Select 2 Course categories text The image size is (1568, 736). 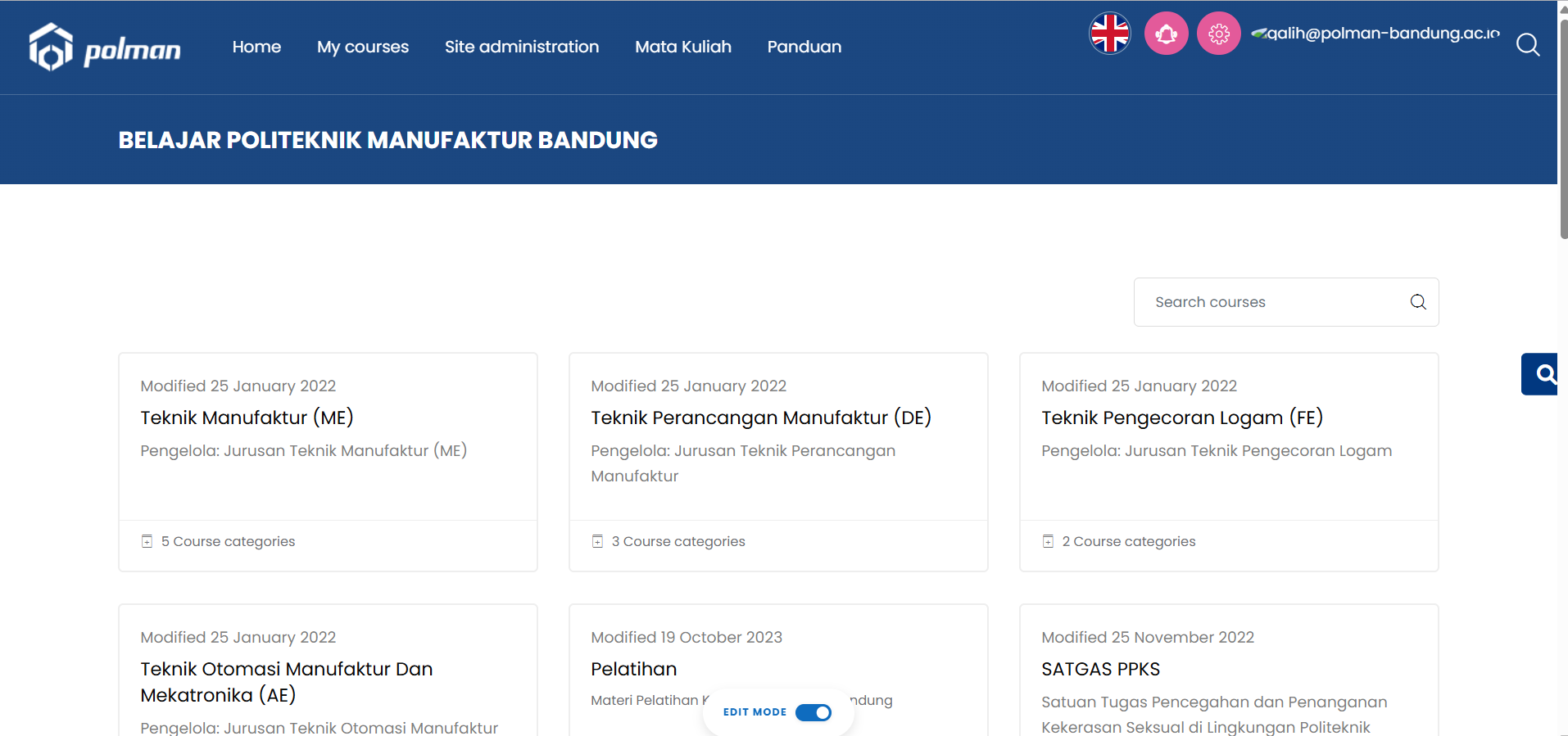coord(1129,541)
